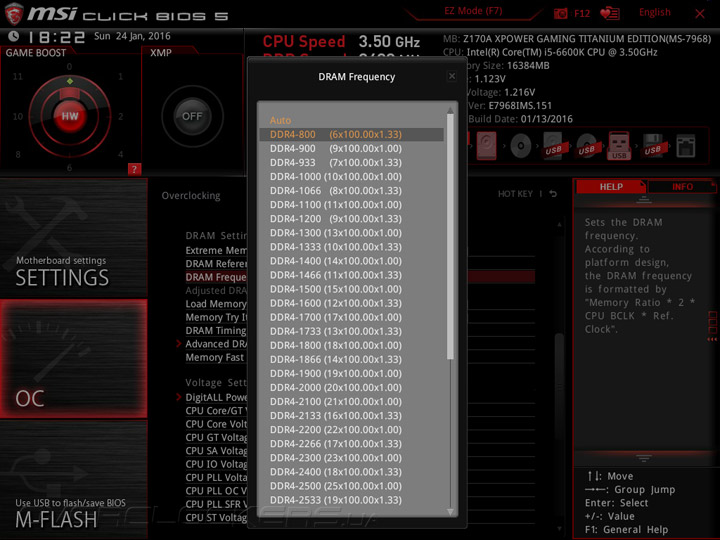Select the USB floppy boot device icon
Image resolution: width=720 pixels, height=540 pixels.
[653, 146]
